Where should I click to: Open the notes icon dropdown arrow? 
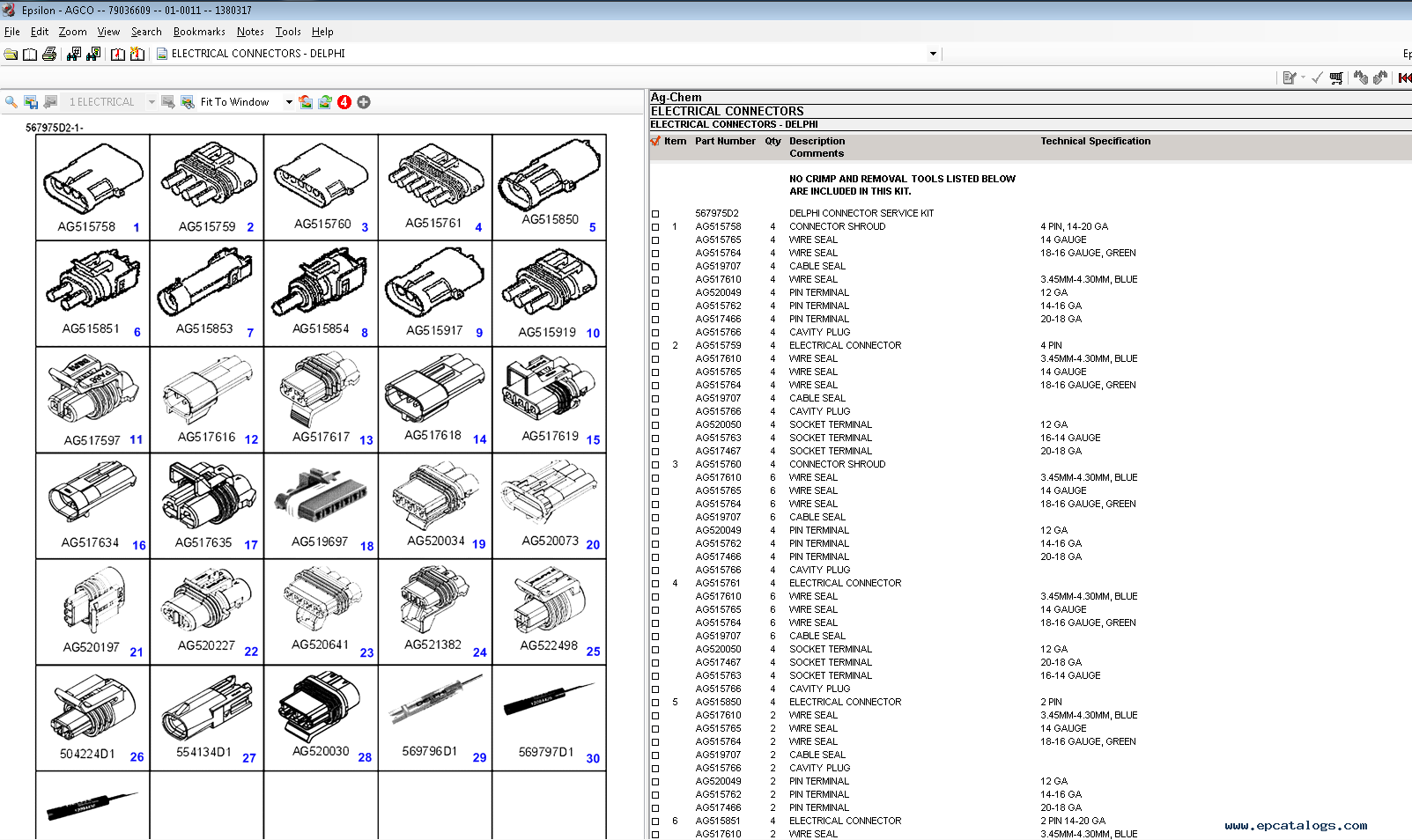pos(1303,78)
